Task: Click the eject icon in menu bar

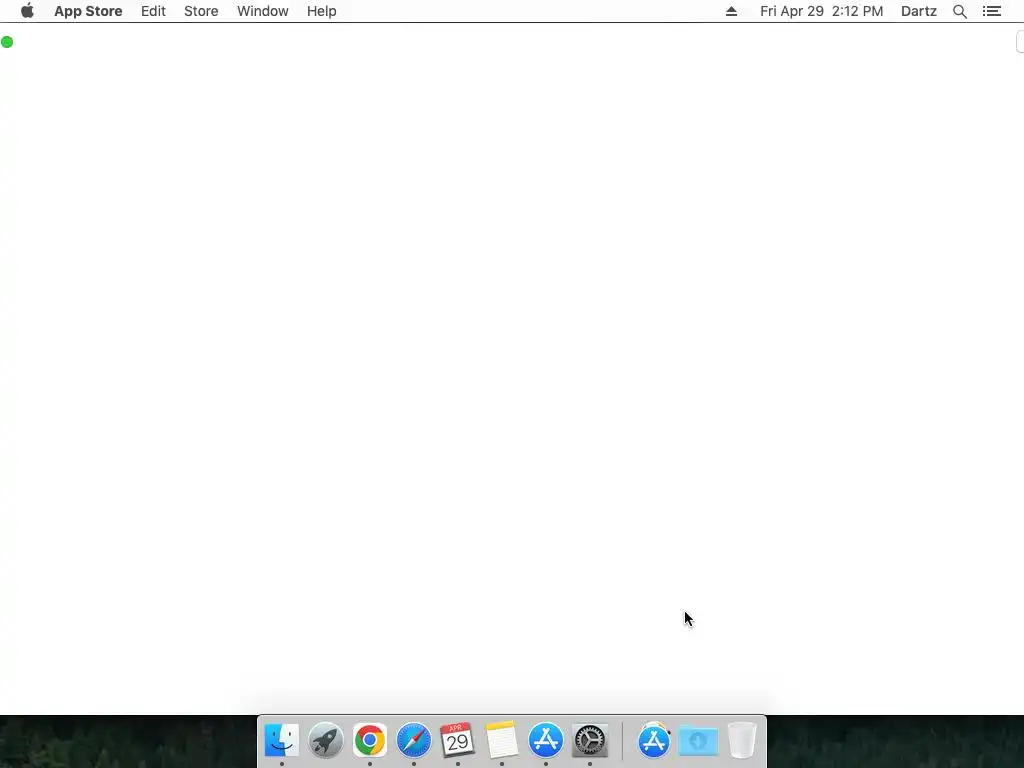Action: pyautogui.click(x=731, y=11)
